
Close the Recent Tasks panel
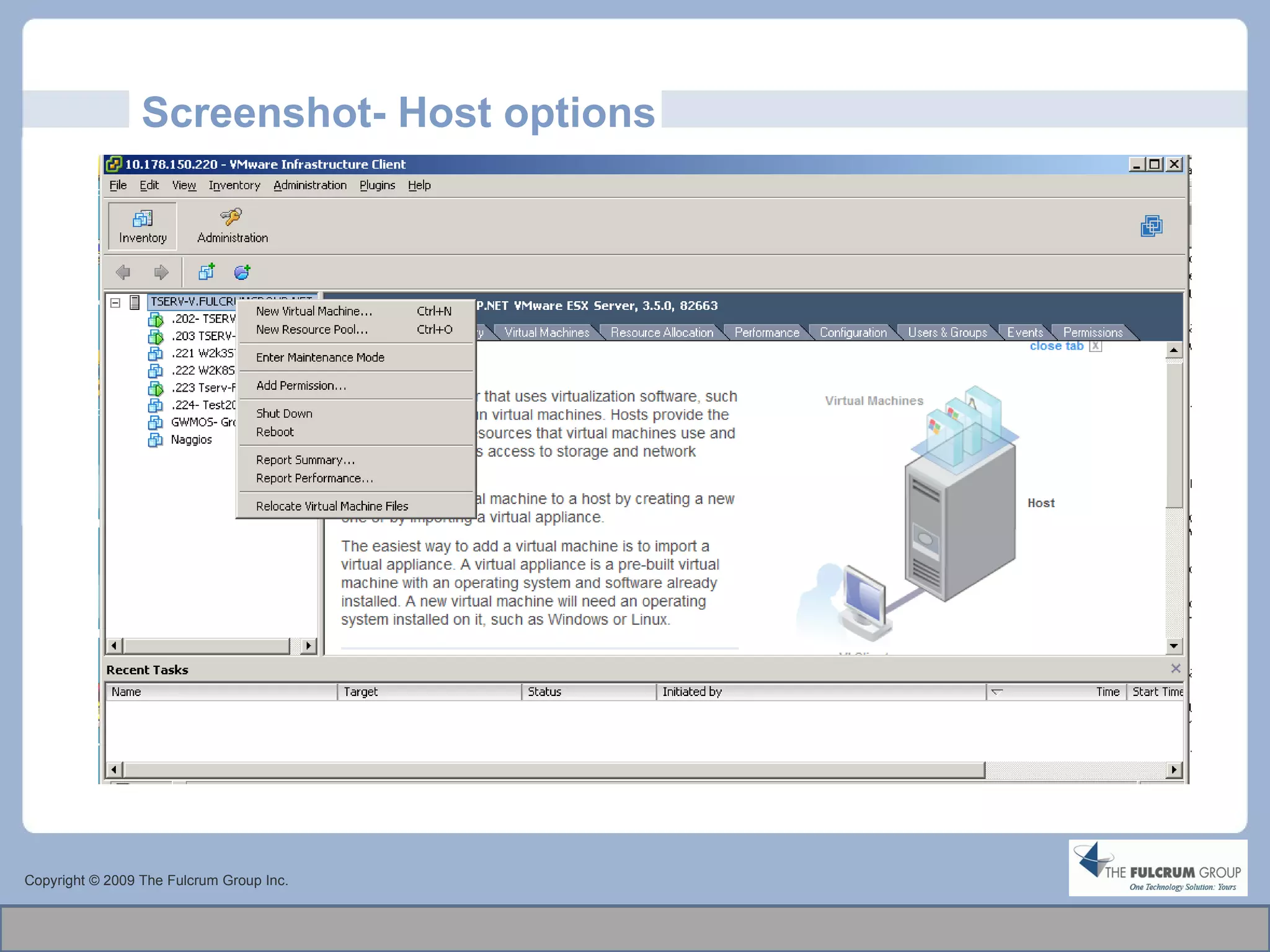[1175, 668]
